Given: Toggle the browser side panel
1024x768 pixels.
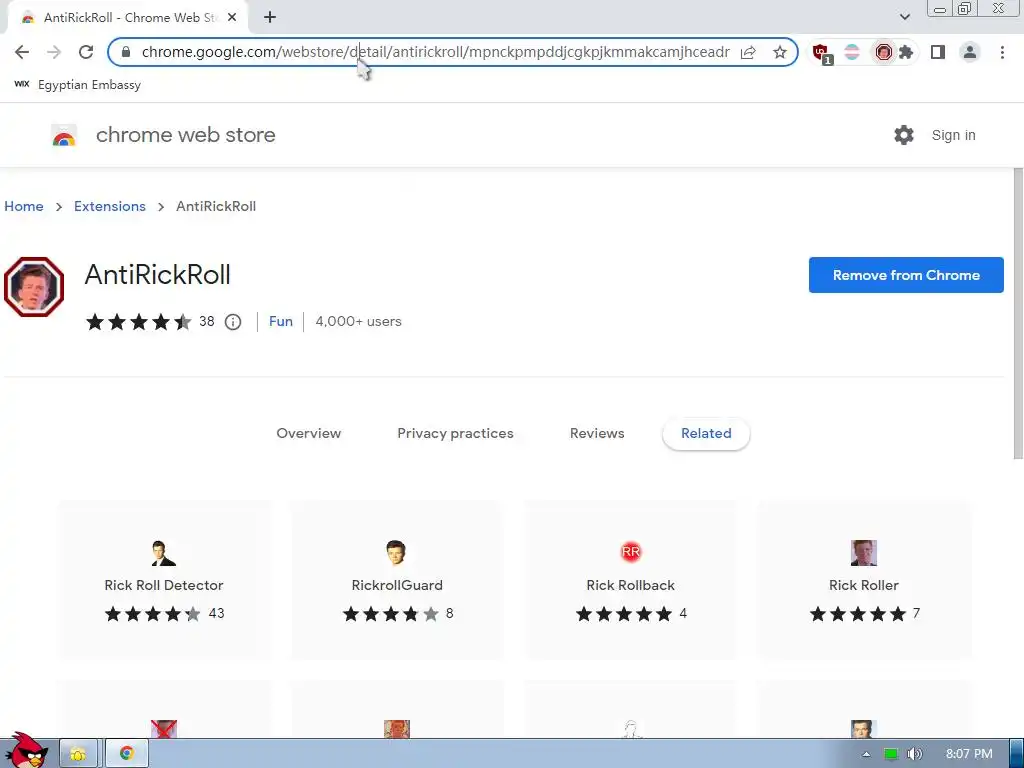Looking at the screenshot, I should pyautogui.click(x=938, y=52).
